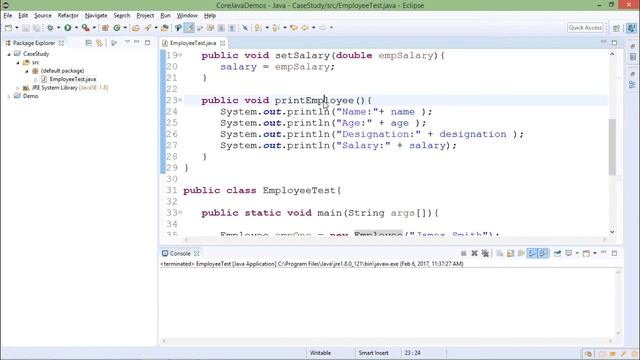Open the Back navigation history dropdown
The image size is (640, 360).
click(313, 28)
